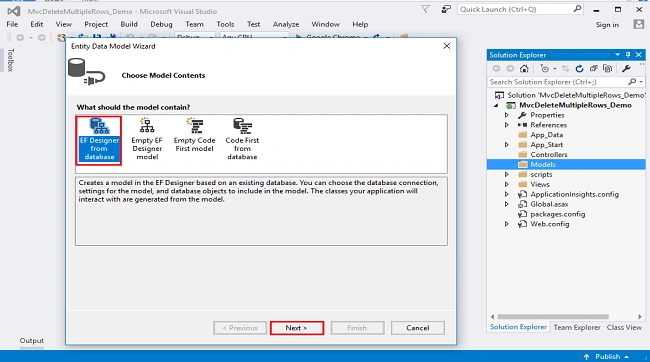Expand the Views folder

(x=507, y=185)
